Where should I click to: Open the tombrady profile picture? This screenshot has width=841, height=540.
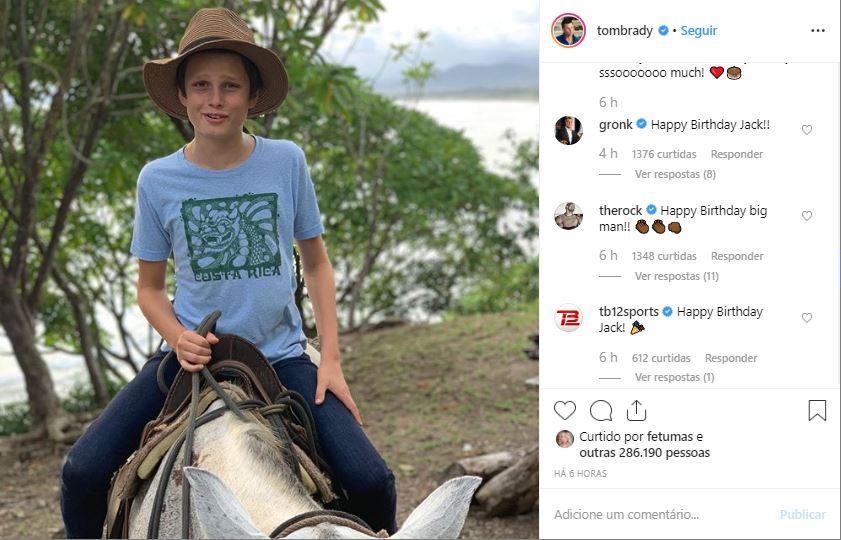point(568,30)
